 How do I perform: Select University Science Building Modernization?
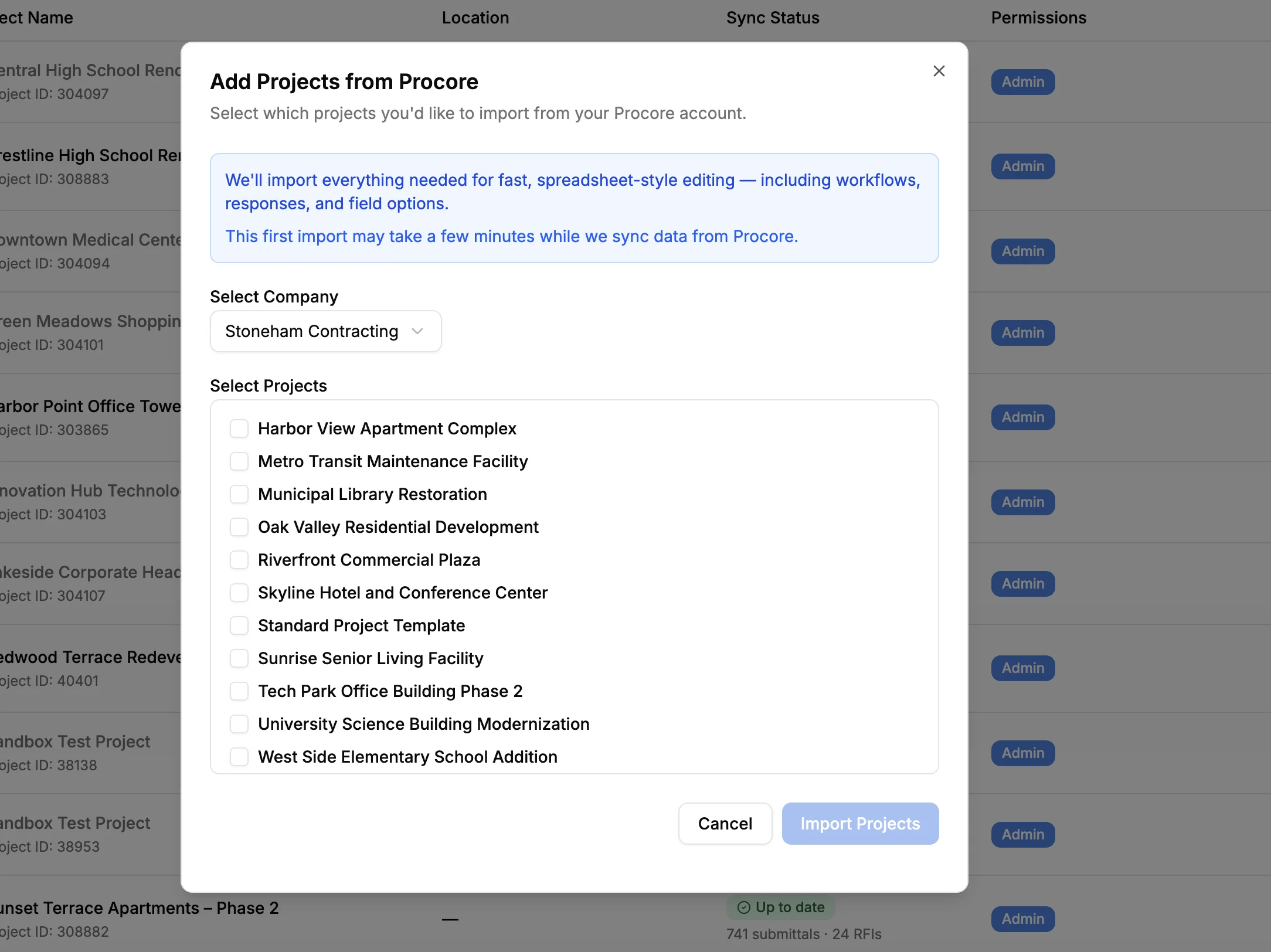tap(239, 724)
